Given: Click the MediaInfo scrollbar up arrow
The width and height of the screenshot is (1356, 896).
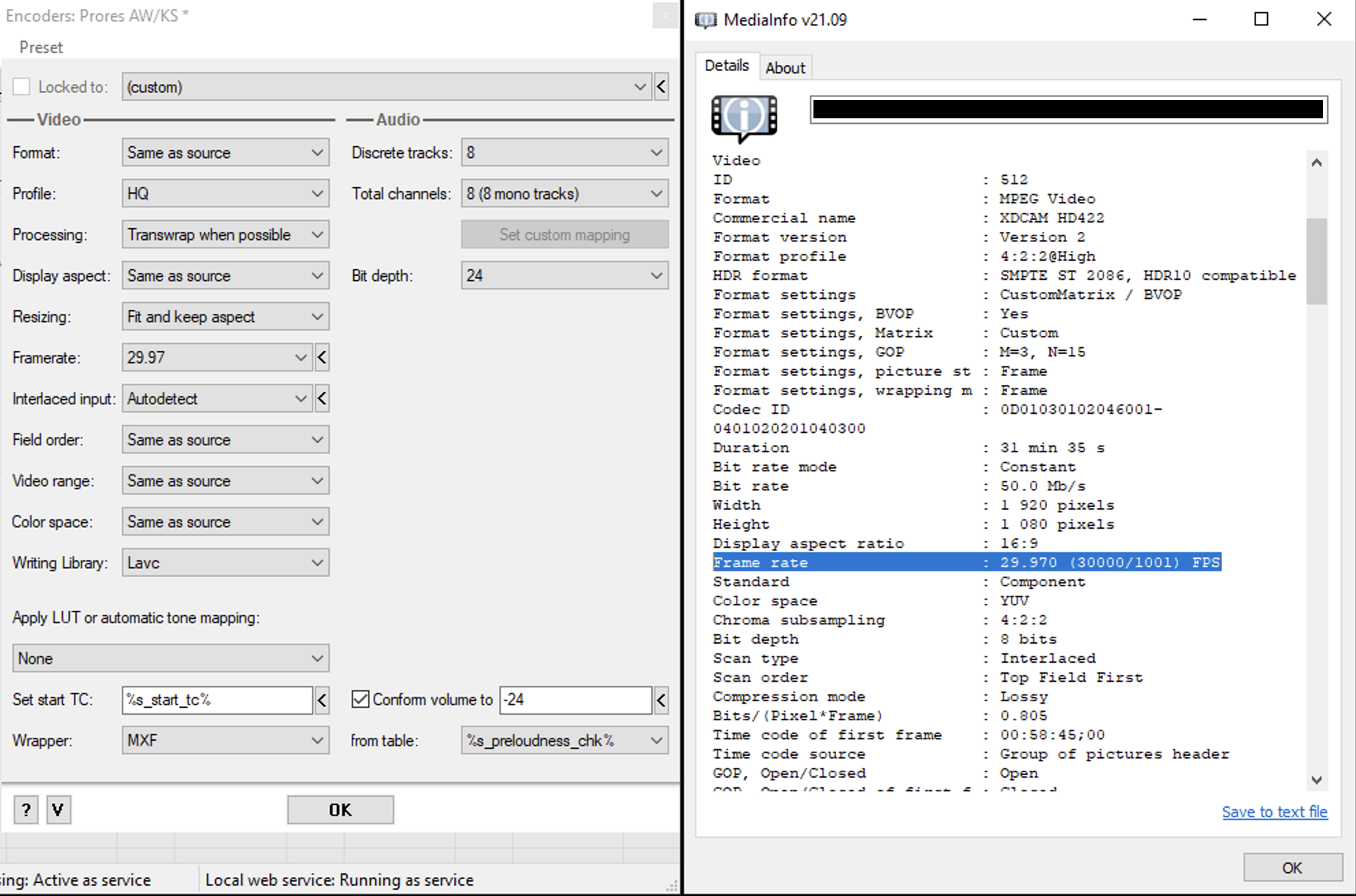Looking at the screenshot, I should pos(1316,163).
